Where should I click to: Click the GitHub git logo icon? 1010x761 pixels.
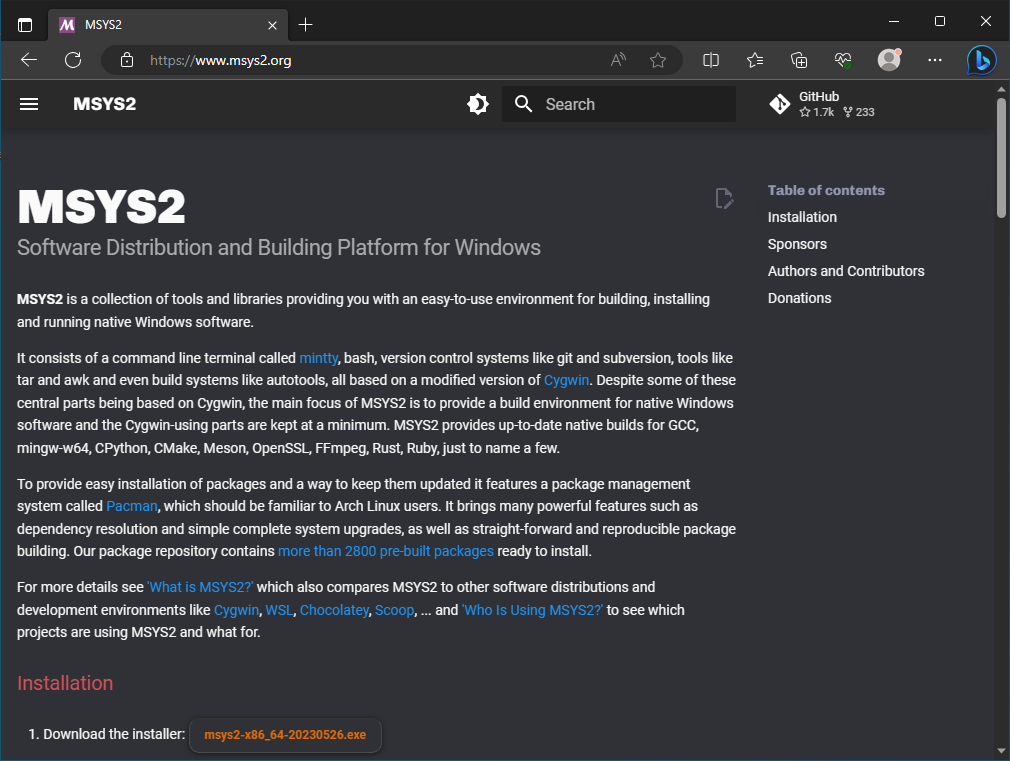click(x=779, y=104)
